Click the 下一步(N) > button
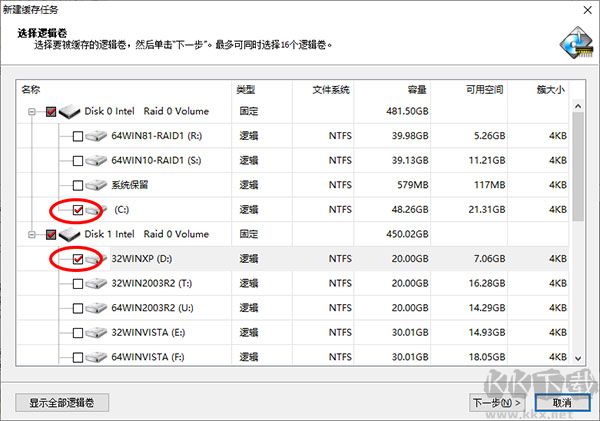This screenshot has height=421, width=600. tap(497, 403)
